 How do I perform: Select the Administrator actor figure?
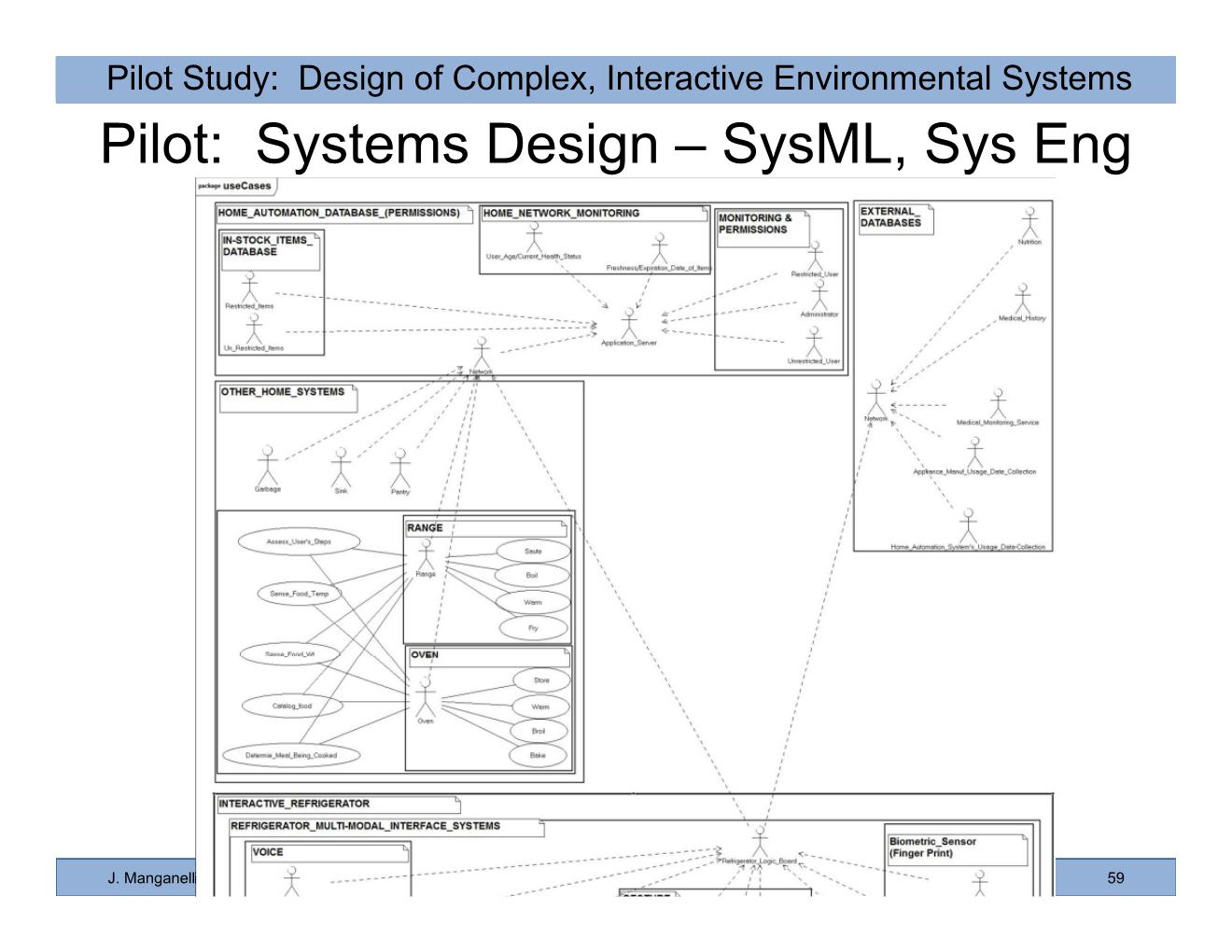tap(819, 296)
